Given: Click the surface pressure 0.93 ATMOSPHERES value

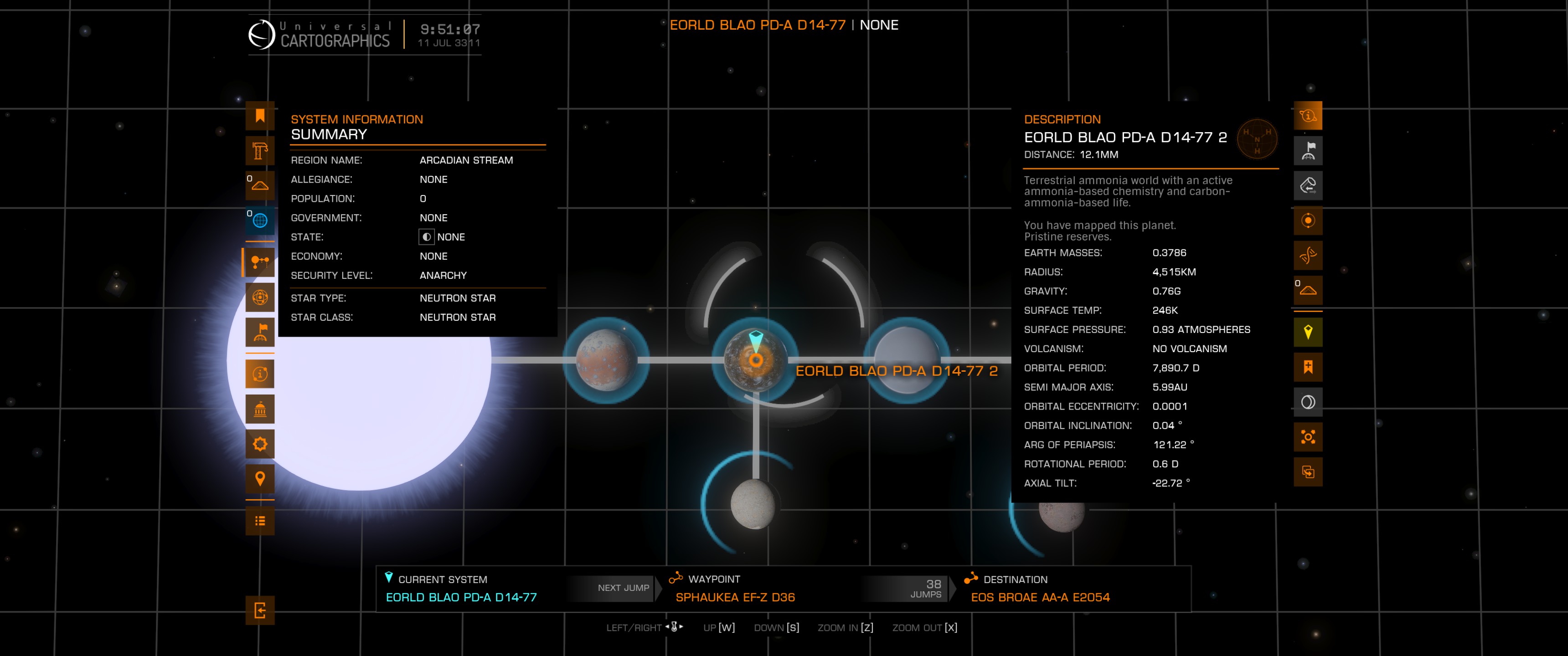Looking at the screenshot, I should coord(1201,329).
